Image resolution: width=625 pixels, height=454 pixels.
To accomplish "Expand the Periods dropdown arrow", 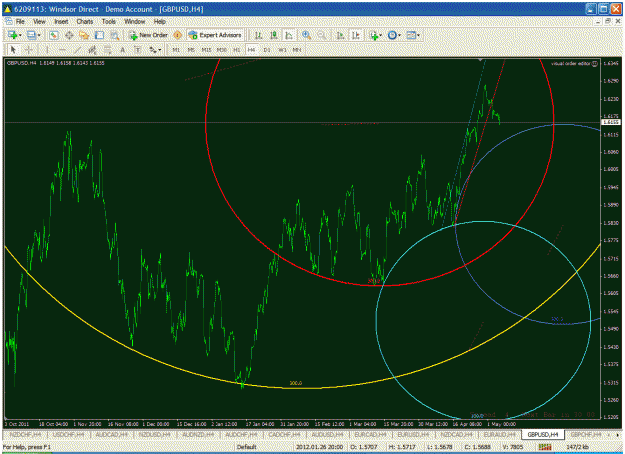I will [399, 35].
